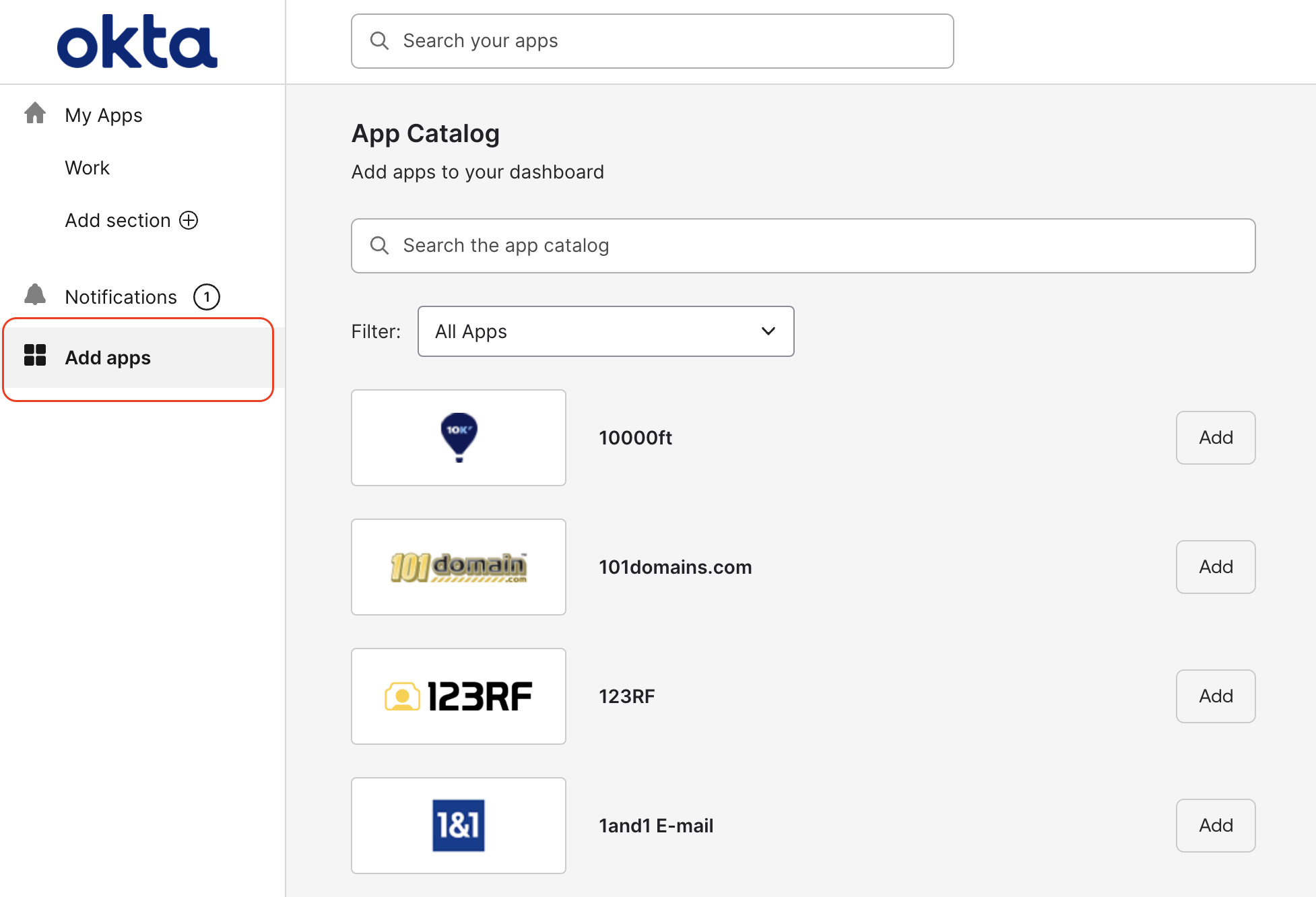Add the 1and1 E-mail app

1216,826
